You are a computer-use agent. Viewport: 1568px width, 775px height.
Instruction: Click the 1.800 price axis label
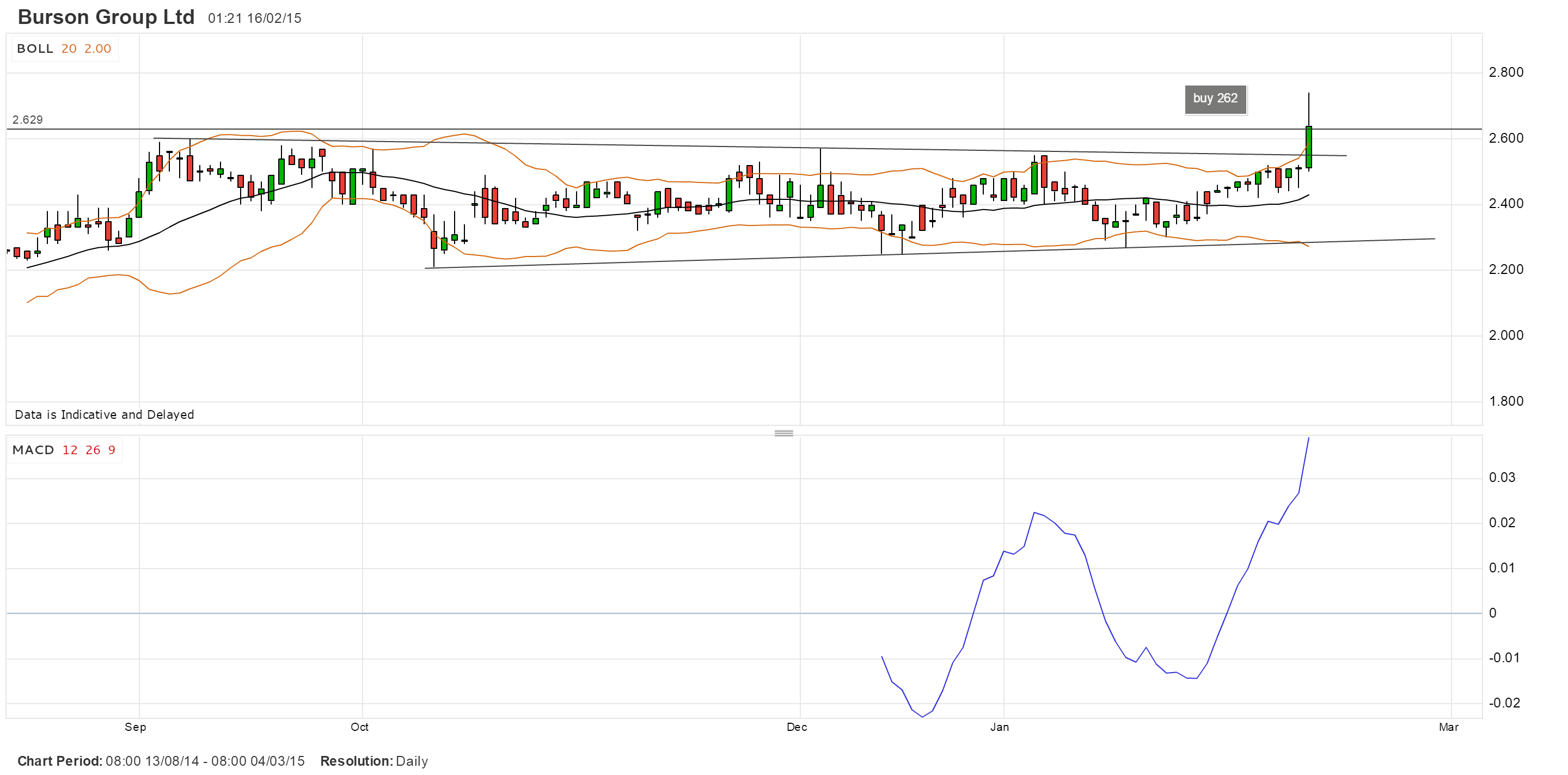(x=1506, y=401)
